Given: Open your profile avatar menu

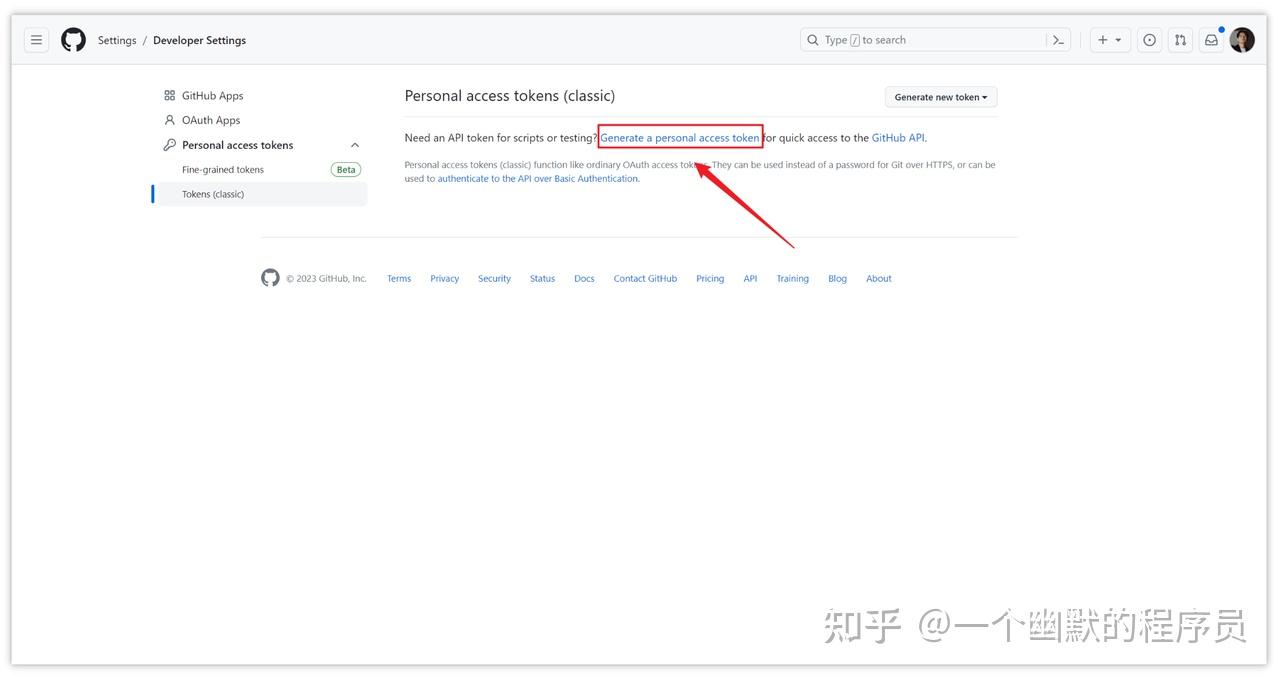Looking at the screenshot, I should click(x=1242, y=39).
